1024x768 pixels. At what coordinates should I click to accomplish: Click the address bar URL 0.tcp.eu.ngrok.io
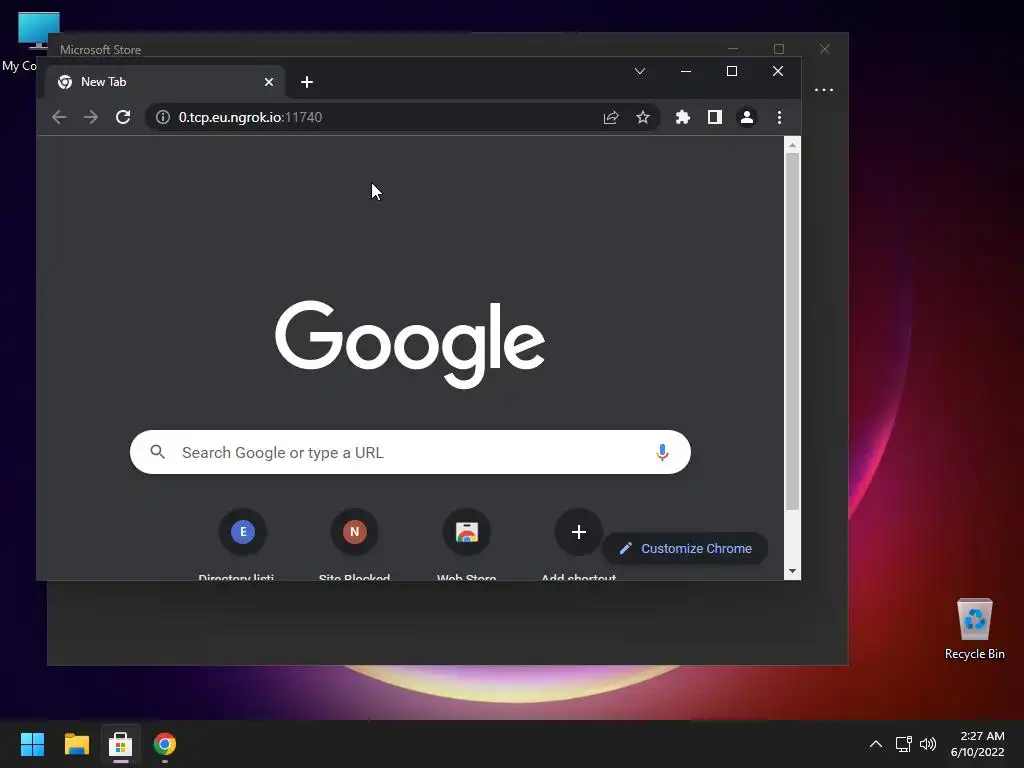tap(251, 118)
